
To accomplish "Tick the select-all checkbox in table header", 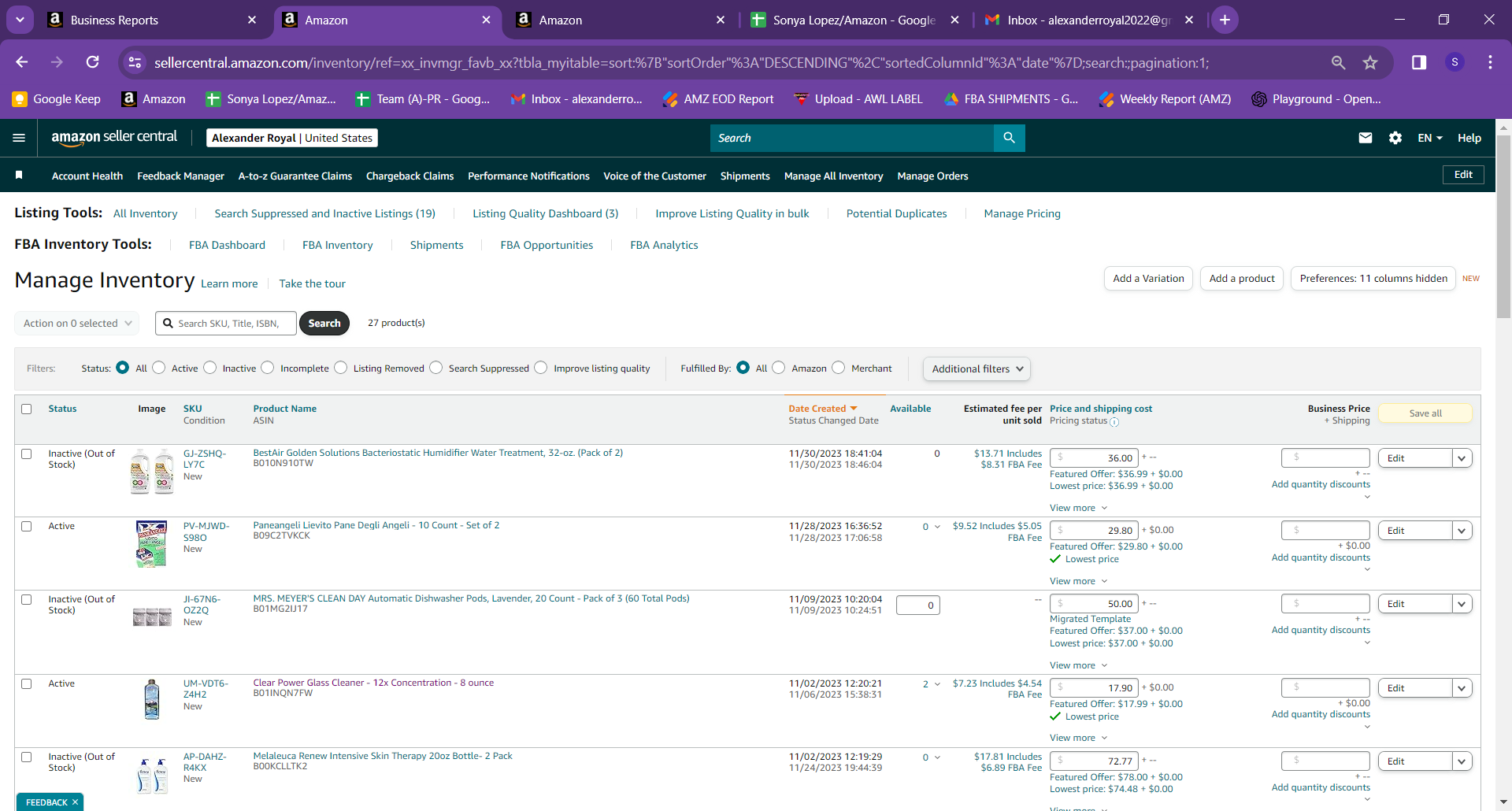I will pos(27,409).
